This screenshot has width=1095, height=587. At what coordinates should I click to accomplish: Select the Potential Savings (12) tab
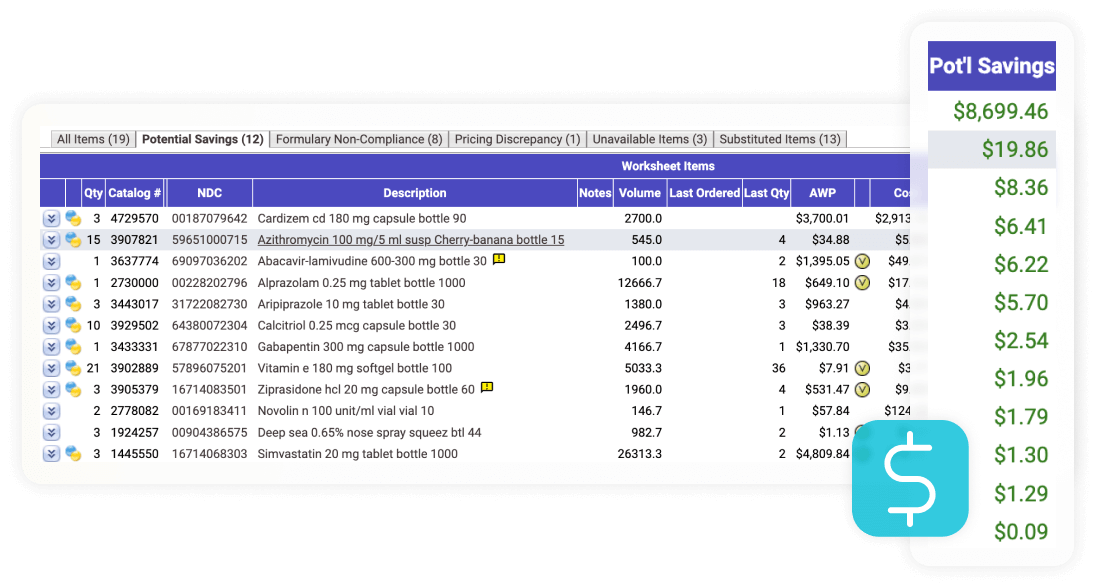tap(203, 139)
